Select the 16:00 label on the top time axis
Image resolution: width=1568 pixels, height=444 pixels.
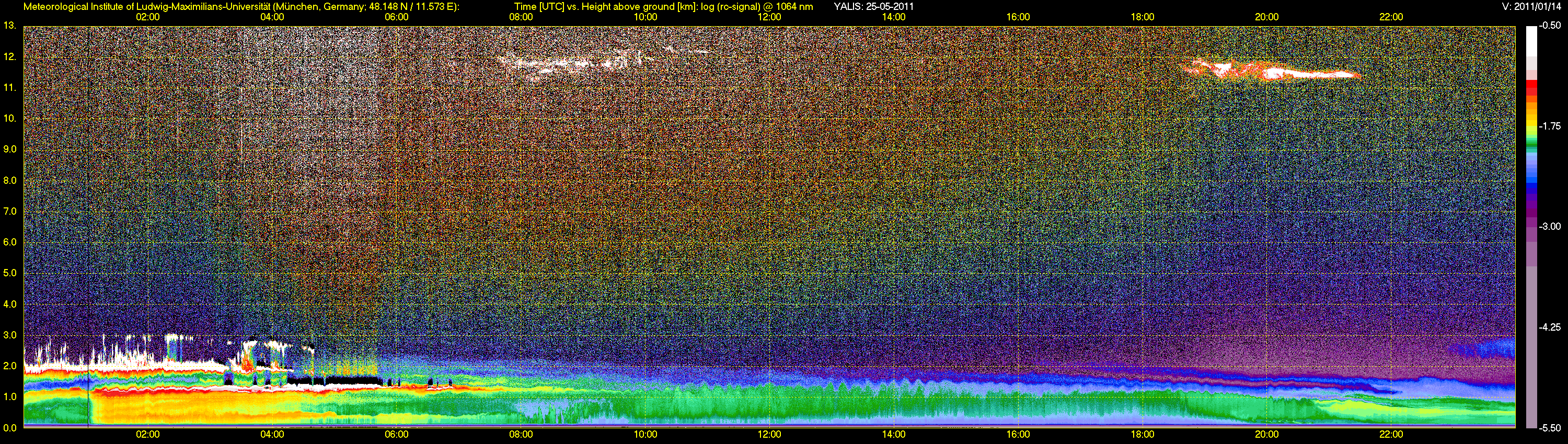click(1018, 17)
